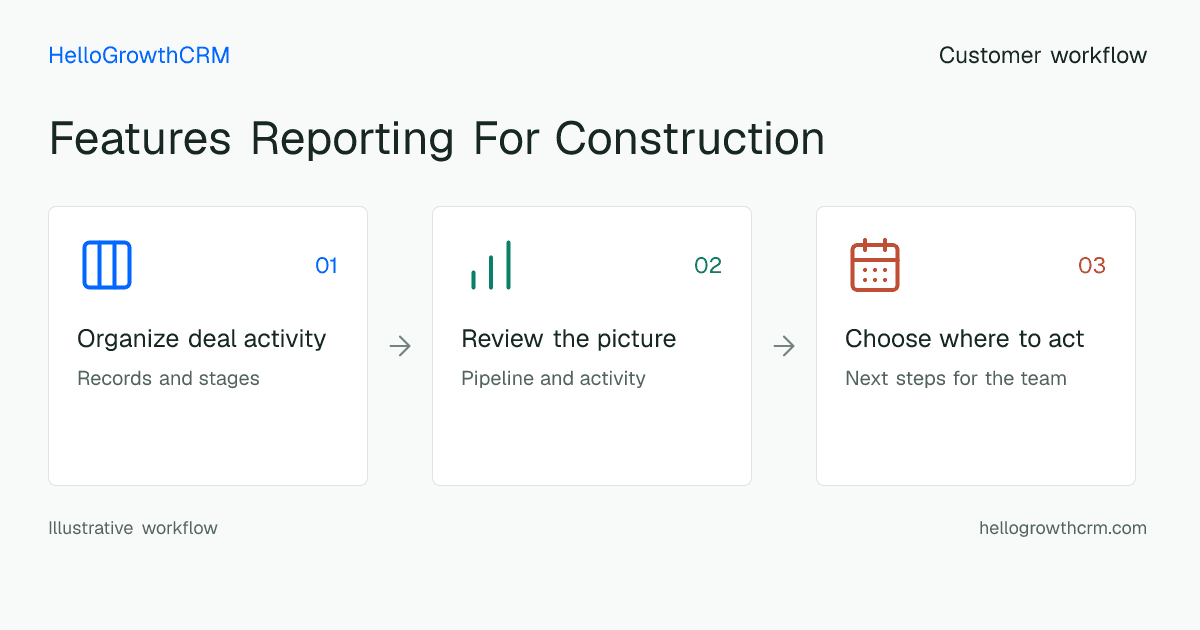Click the green bar chart icon

point(491,265)
